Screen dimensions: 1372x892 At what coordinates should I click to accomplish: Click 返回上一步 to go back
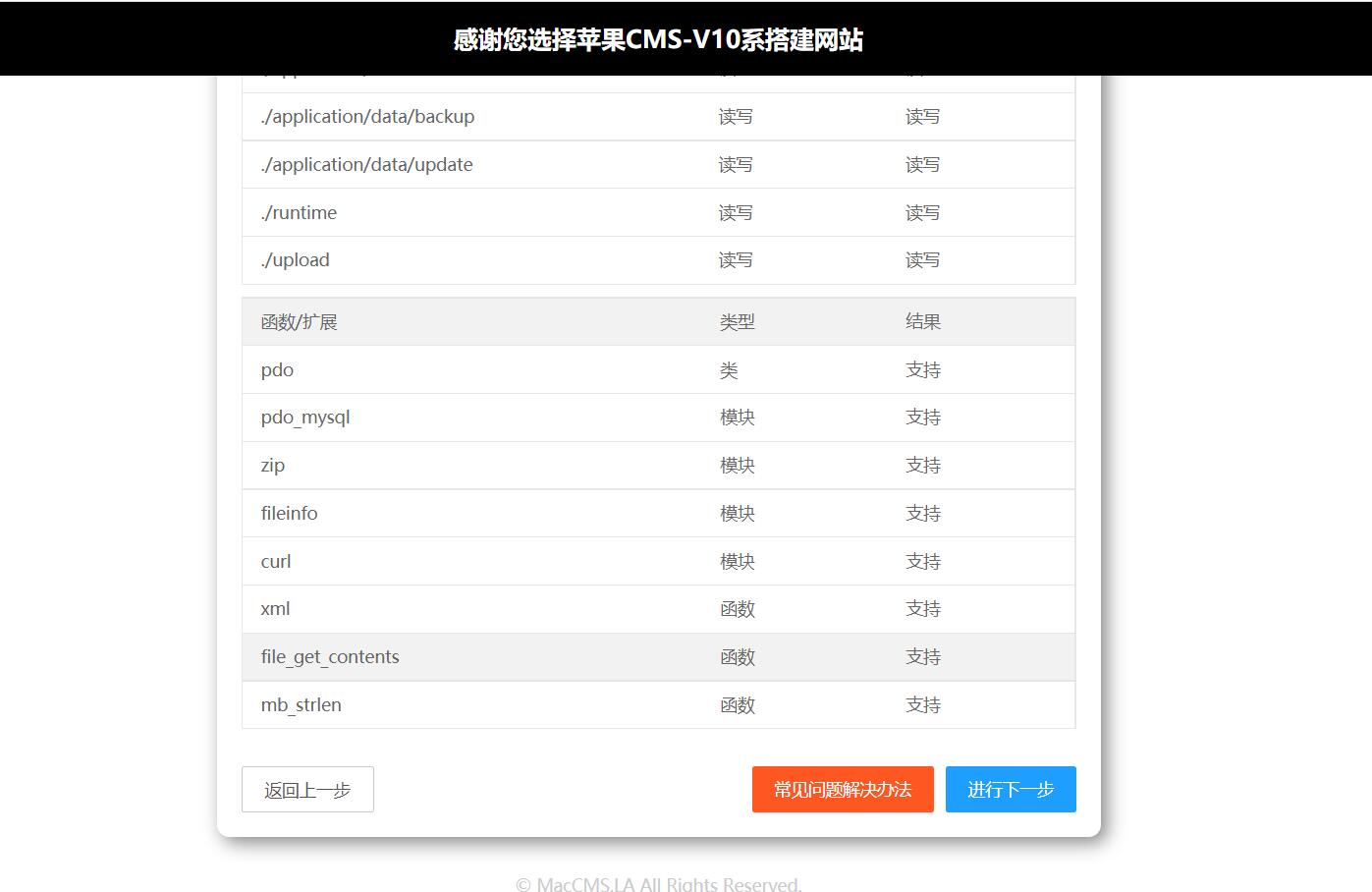click(307, 789)
